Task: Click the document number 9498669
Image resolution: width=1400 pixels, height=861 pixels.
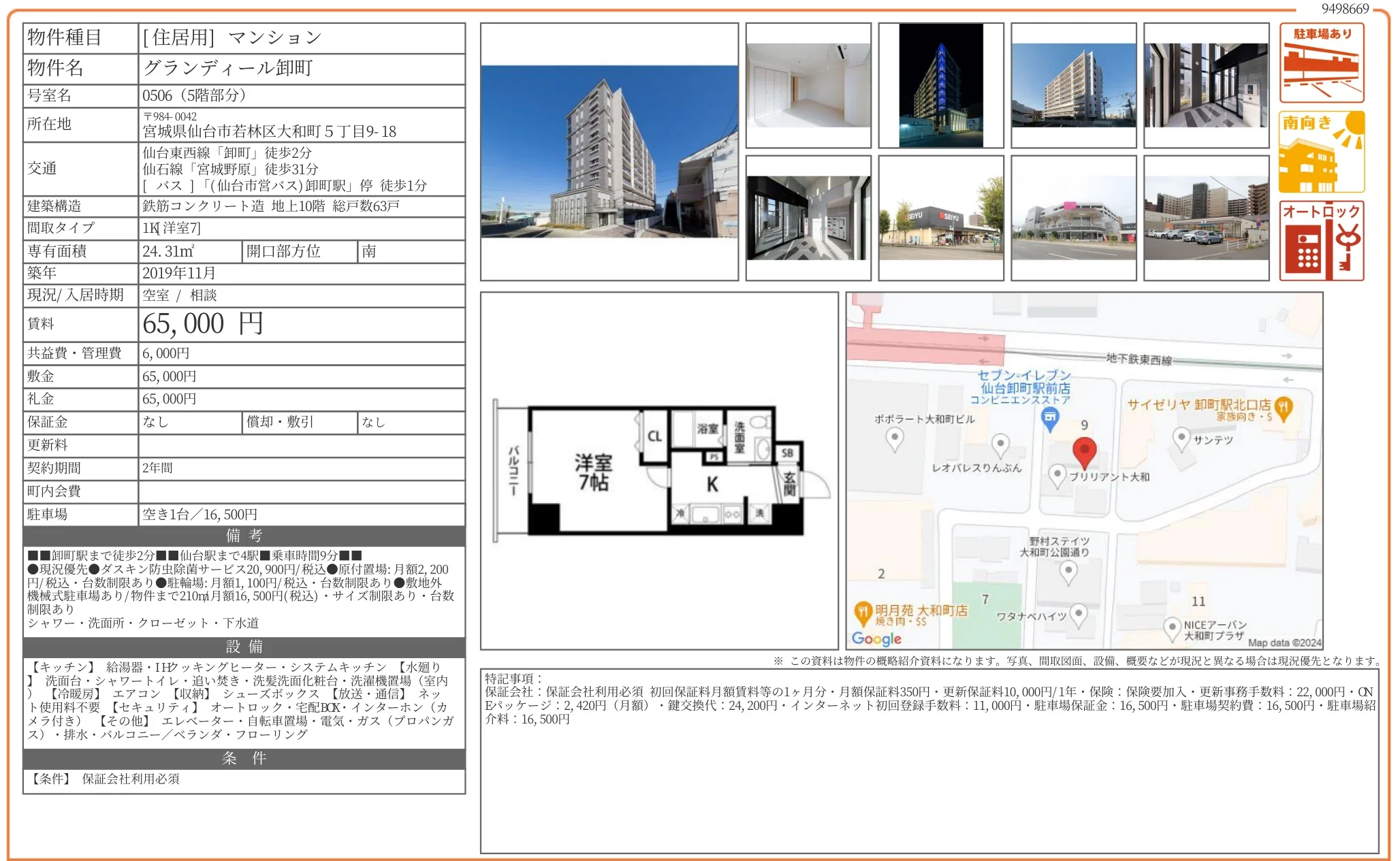Action: click(x=1345, y=9)
